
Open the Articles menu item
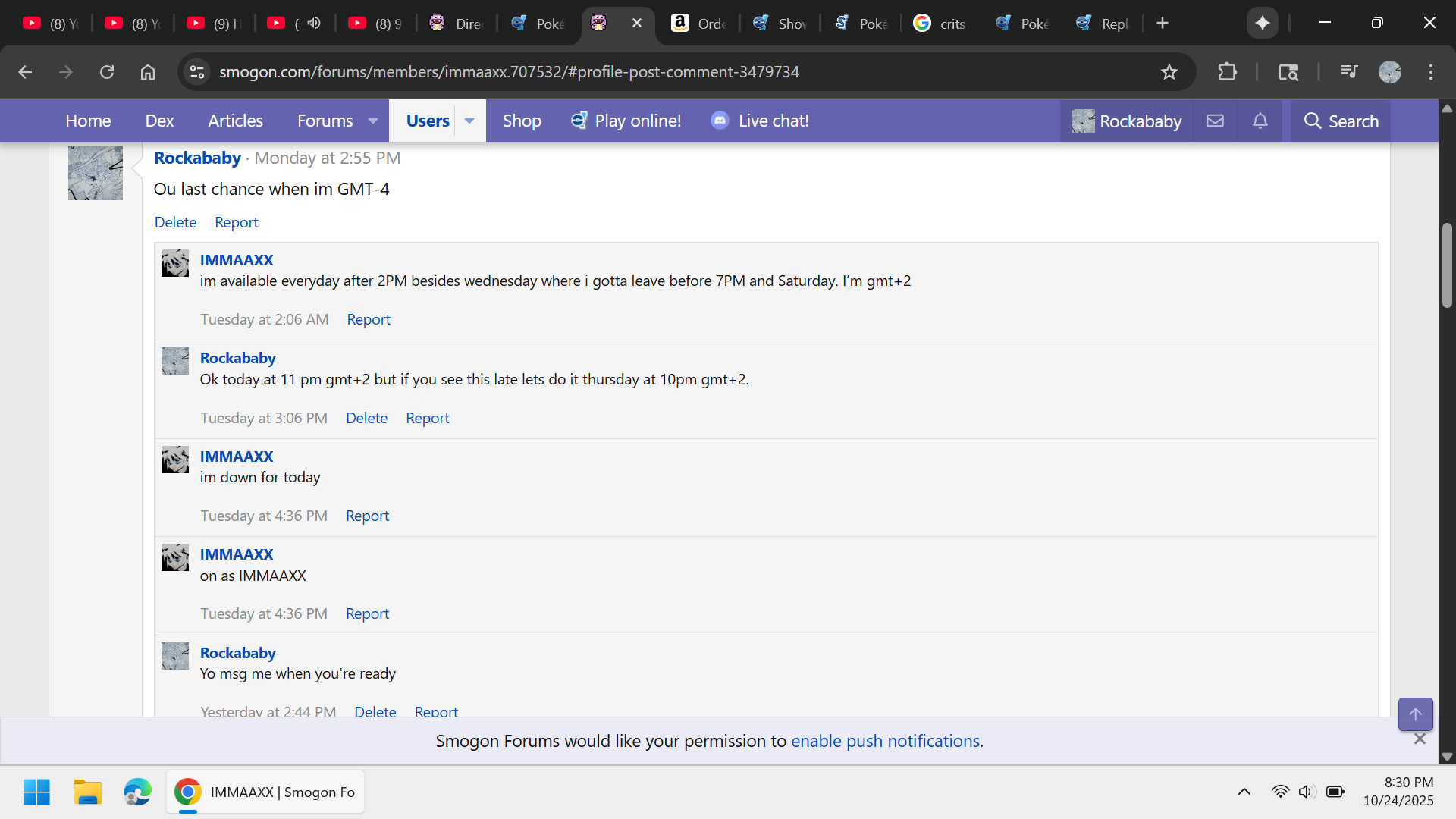pyautogui.click(x=235, y=121)
